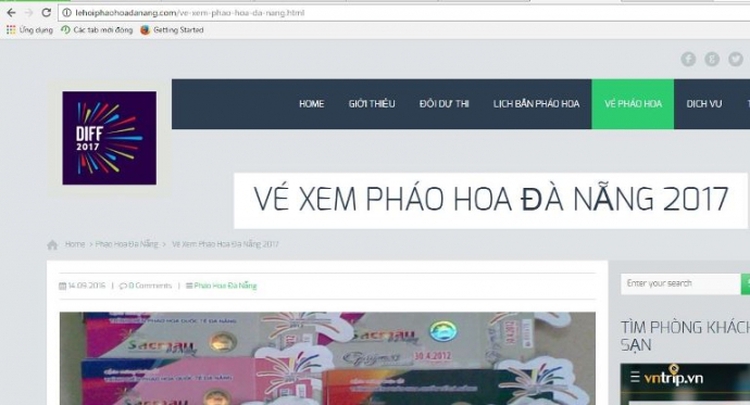Click the DIFF 2017 logo

tap(109, 138)
